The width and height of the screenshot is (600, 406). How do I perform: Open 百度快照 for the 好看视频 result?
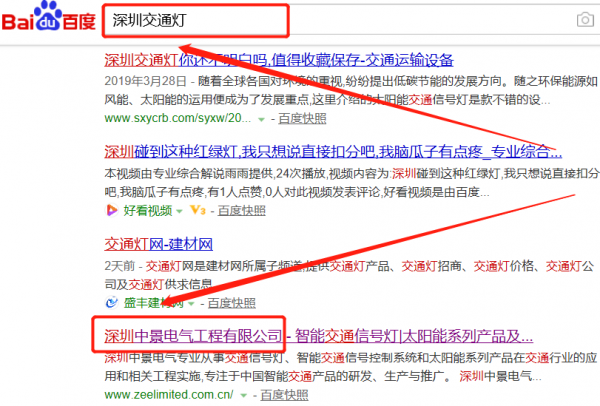coord(242,211)
